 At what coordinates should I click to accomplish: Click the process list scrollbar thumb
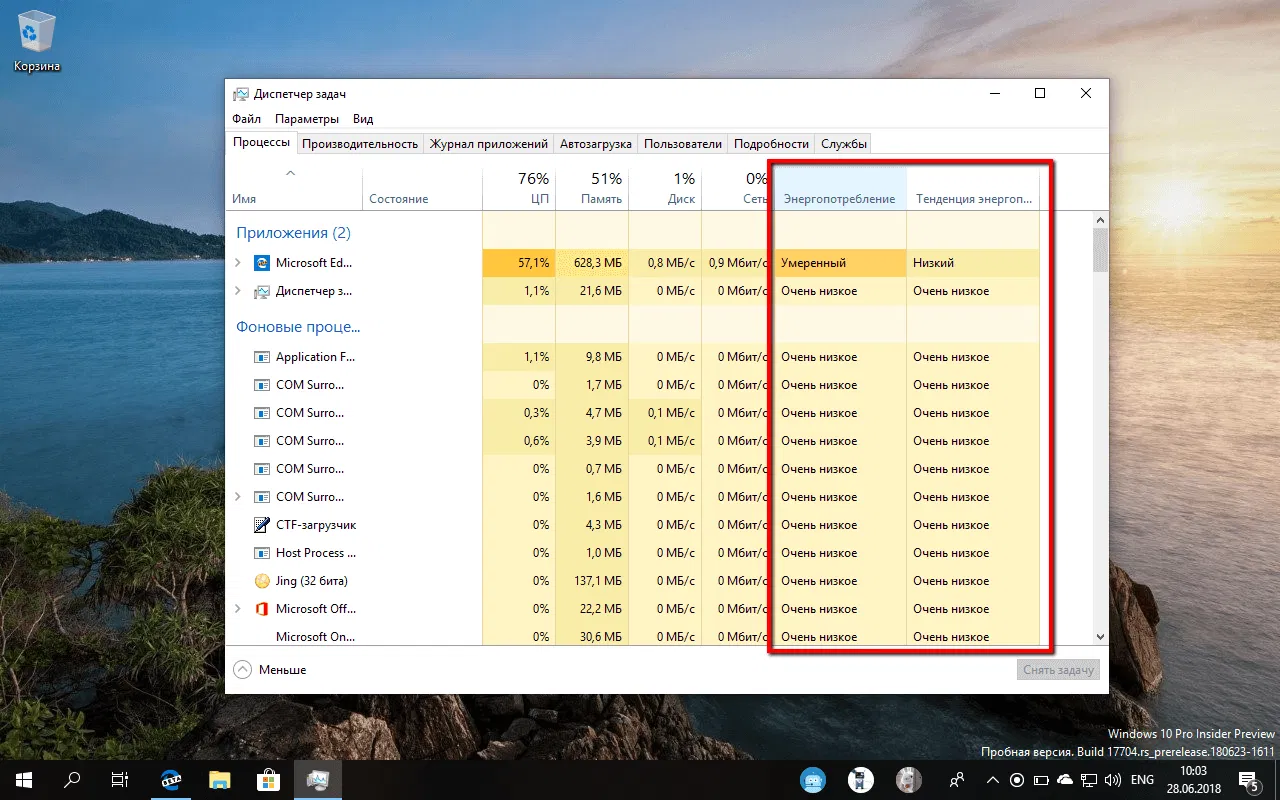tap(1100, 250)
